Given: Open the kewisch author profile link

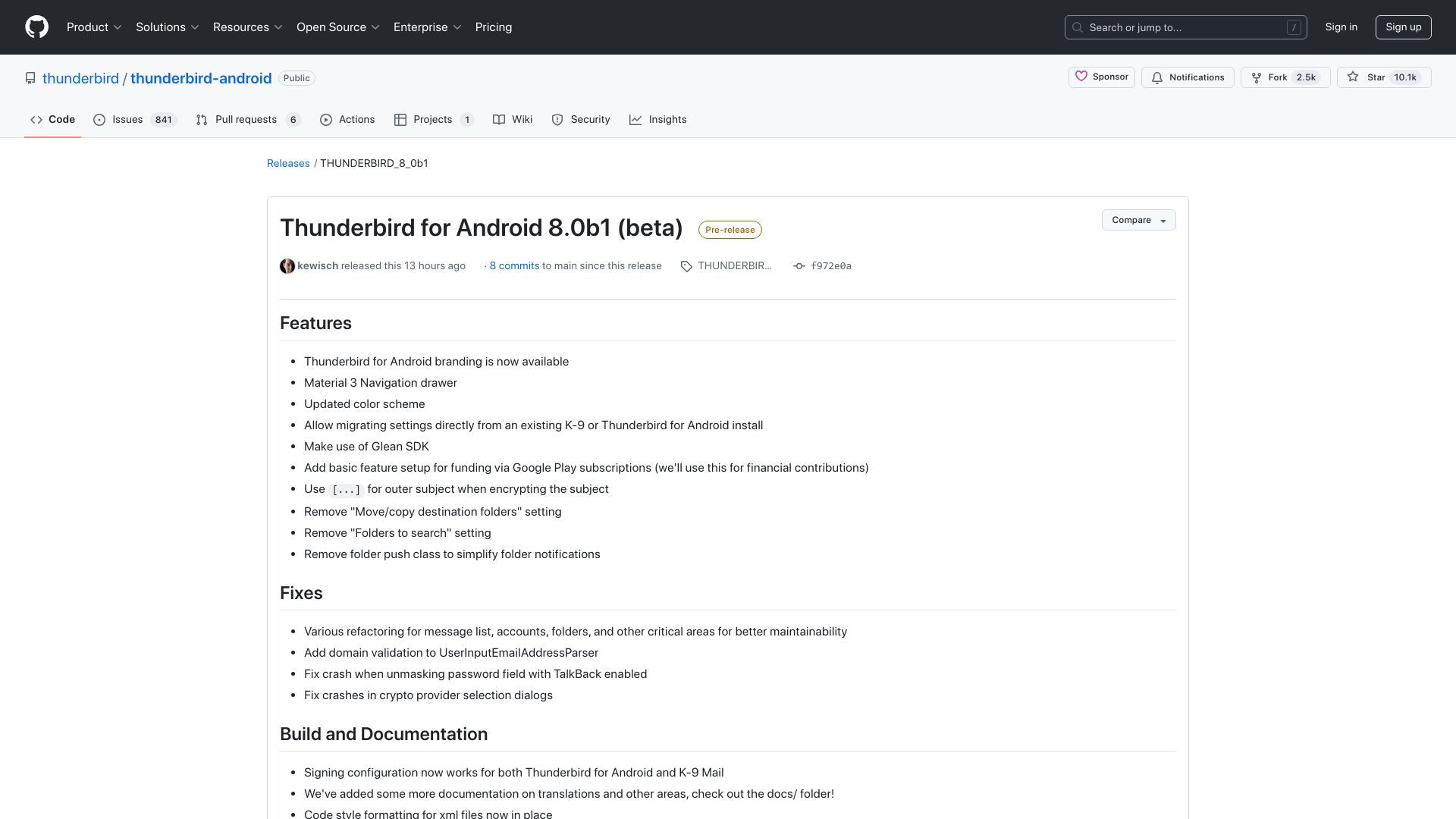Looking at the screenshot, I should (x=318, y=266).
